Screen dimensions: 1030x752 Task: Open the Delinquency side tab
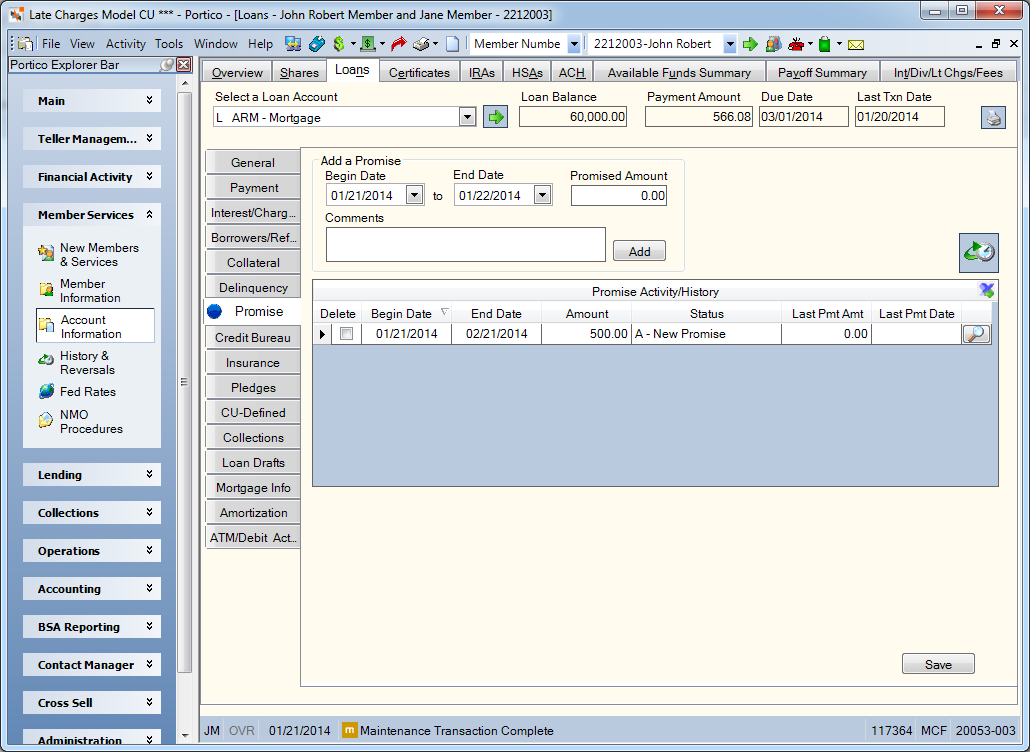tap(253, 288)
